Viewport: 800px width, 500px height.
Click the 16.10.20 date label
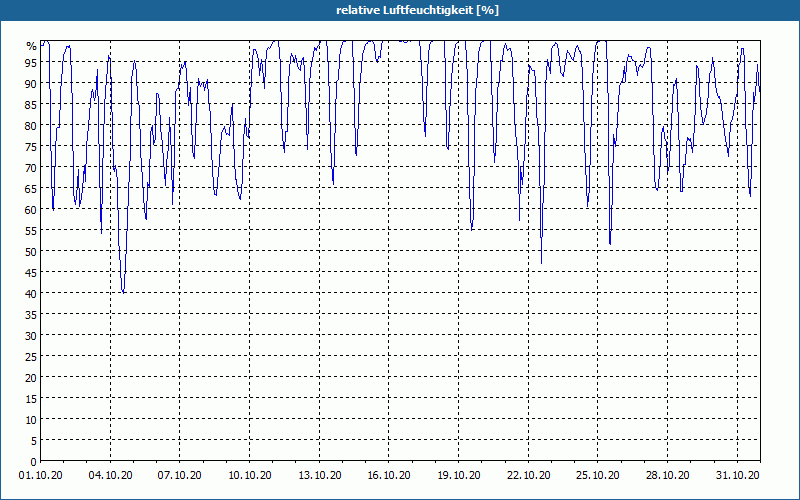389,476
